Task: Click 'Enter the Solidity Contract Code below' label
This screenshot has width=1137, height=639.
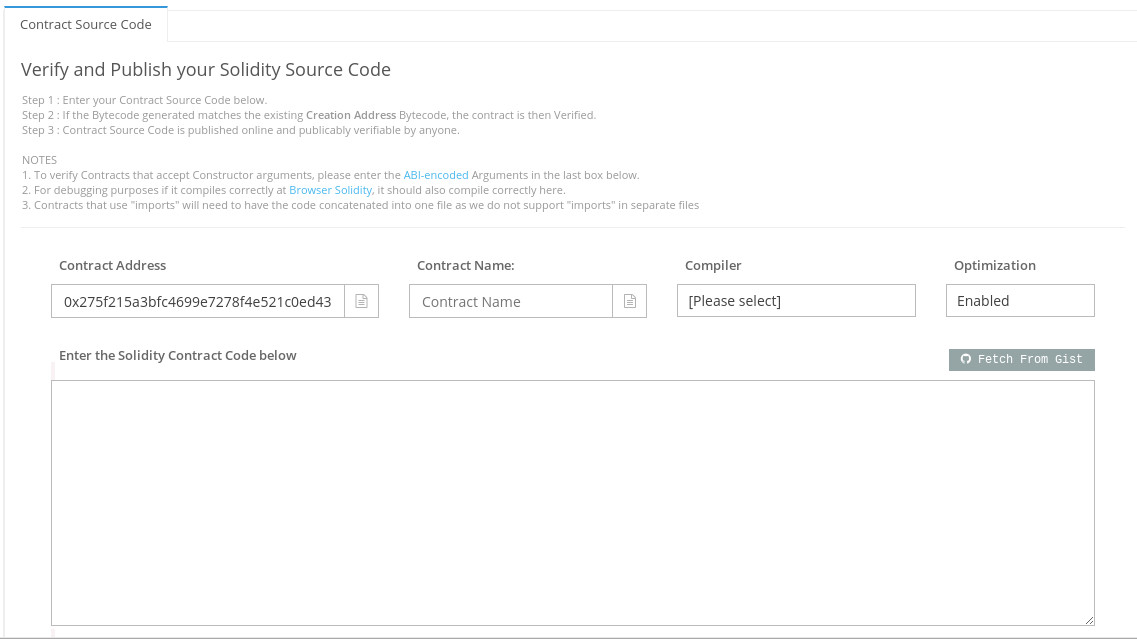Action: pos(178,355)
